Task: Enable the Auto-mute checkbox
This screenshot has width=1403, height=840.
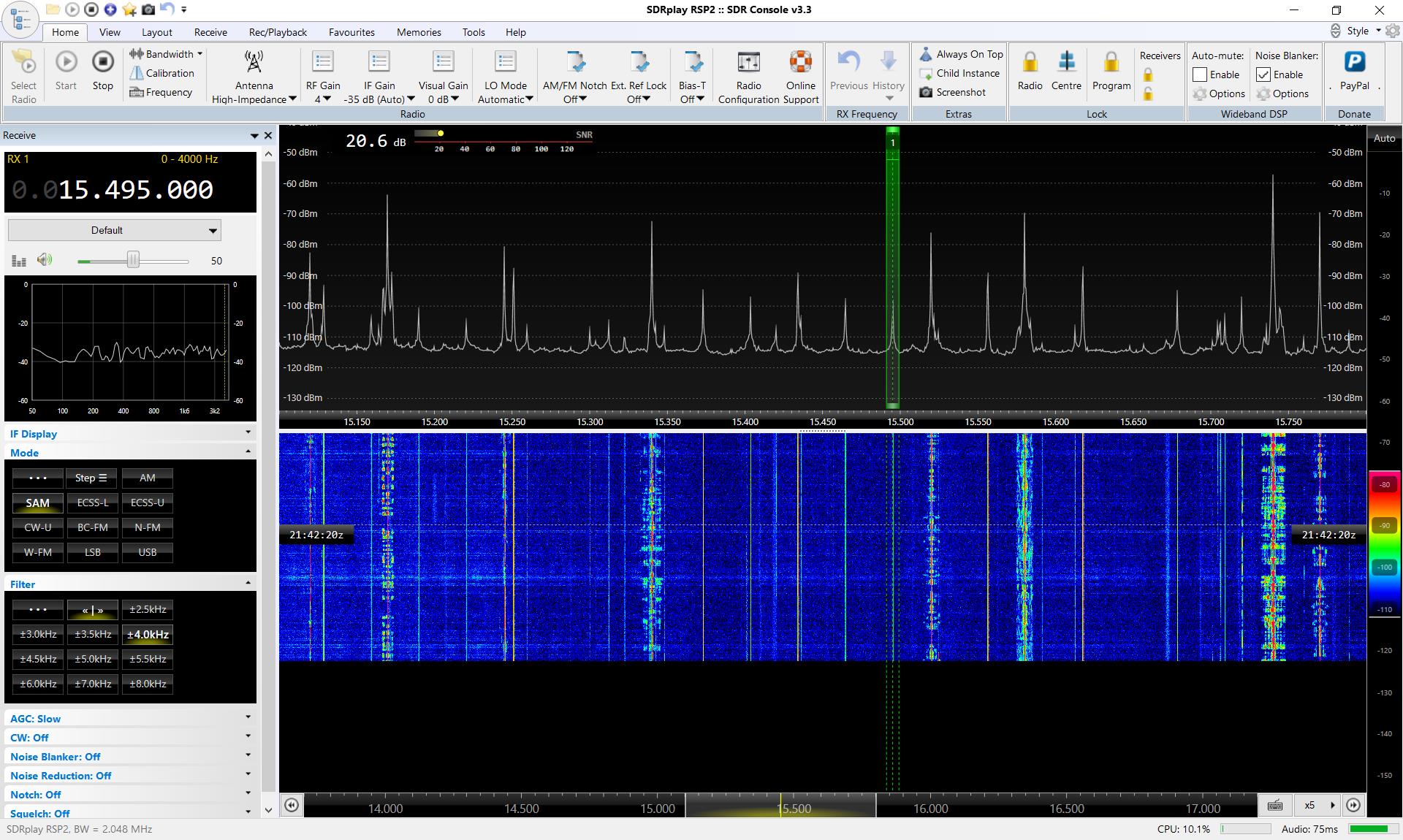Action: click(1200, 75)
